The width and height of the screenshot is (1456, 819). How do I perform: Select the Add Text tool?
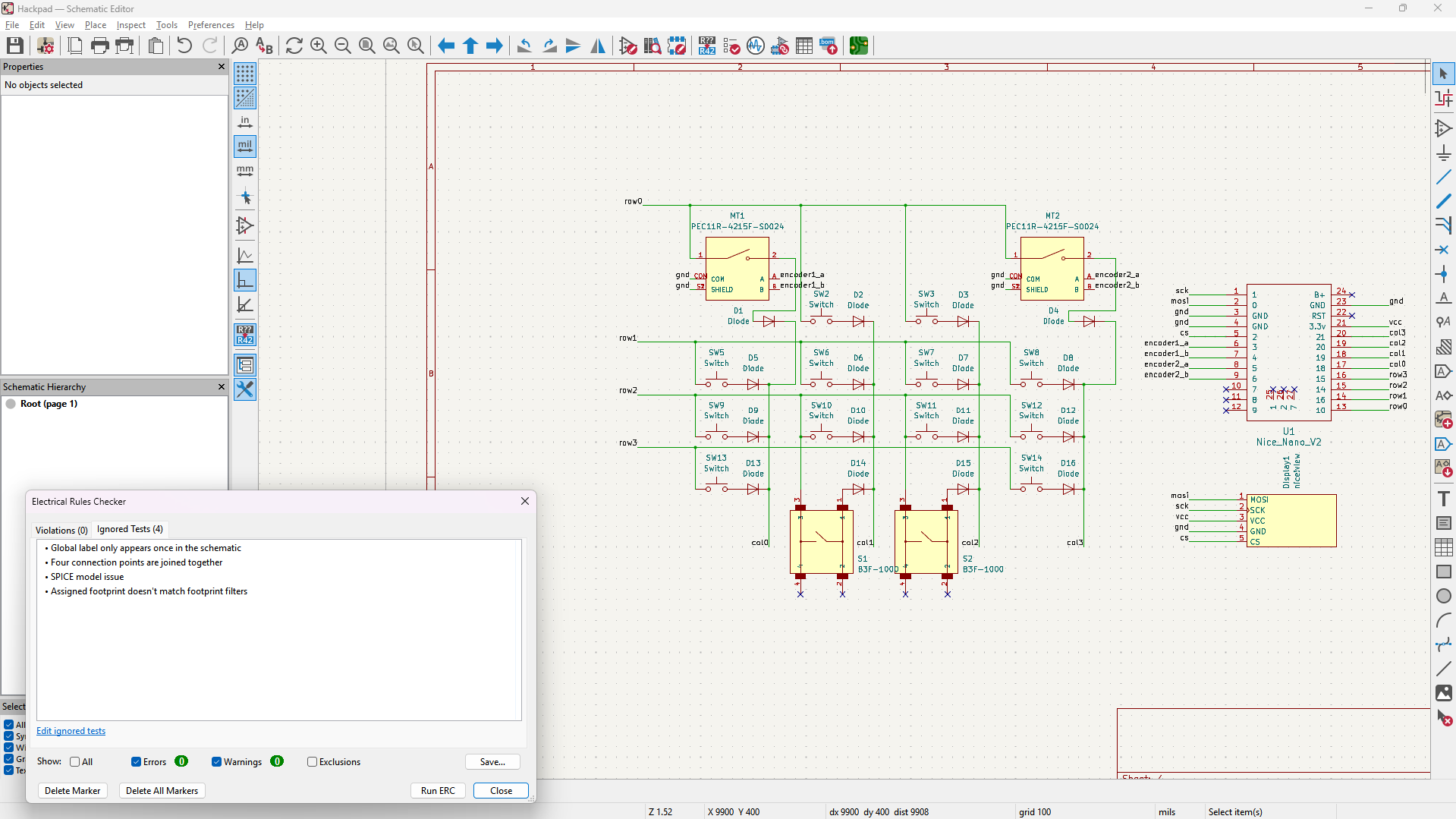1444,499
